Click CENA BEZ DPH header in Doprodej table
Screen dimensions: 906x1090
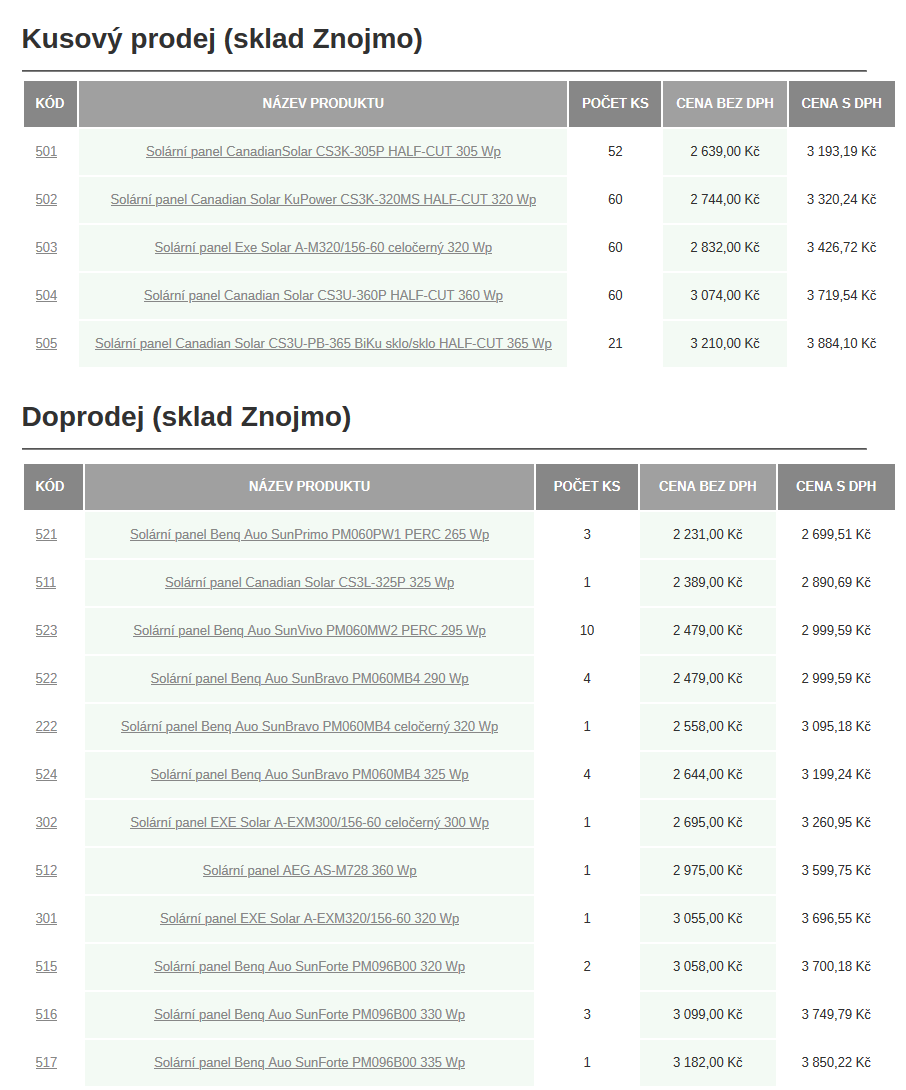[708, 487]
